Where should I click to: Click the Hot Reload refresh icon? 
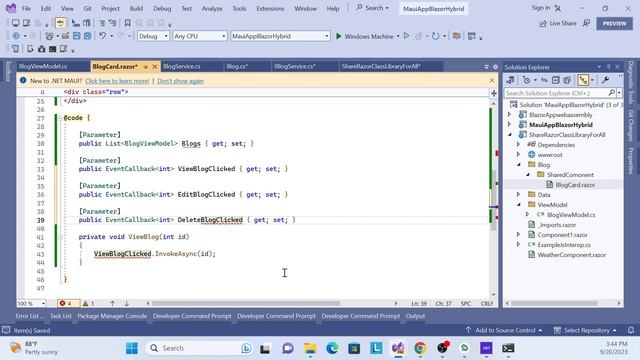pyautogui.click(x=436, y=36)
